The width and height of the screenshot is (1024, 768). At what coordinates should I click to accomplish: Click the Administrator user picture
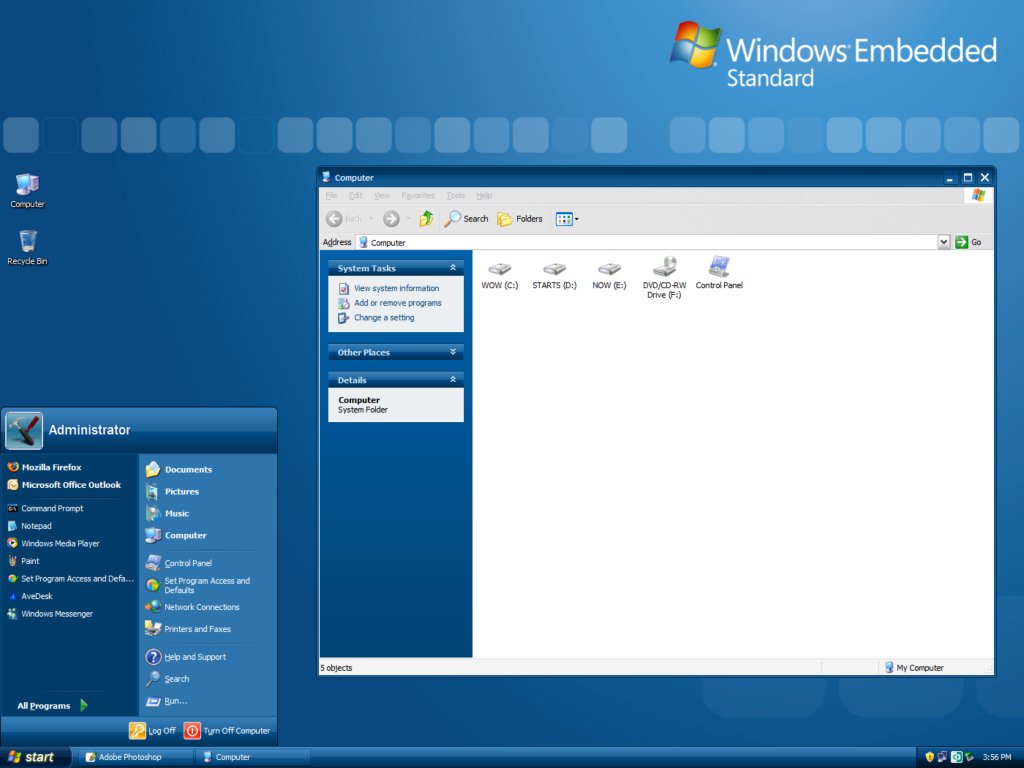[24, 430]
